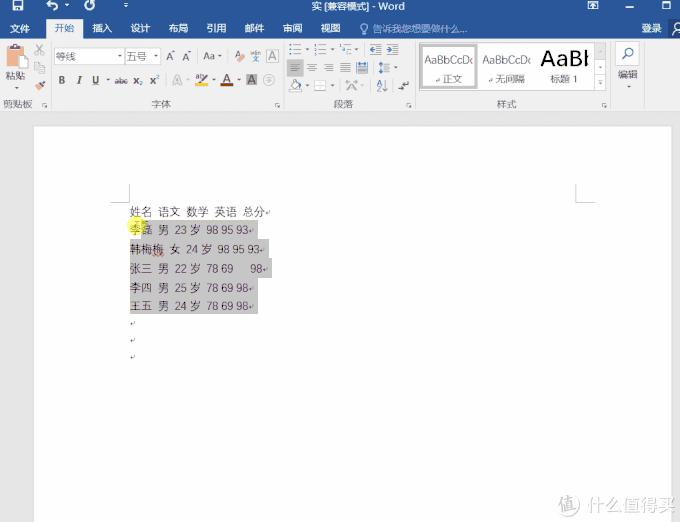Cut selection with the scissors icon
This screenshot has height=522, width=680.
[39, 50]
